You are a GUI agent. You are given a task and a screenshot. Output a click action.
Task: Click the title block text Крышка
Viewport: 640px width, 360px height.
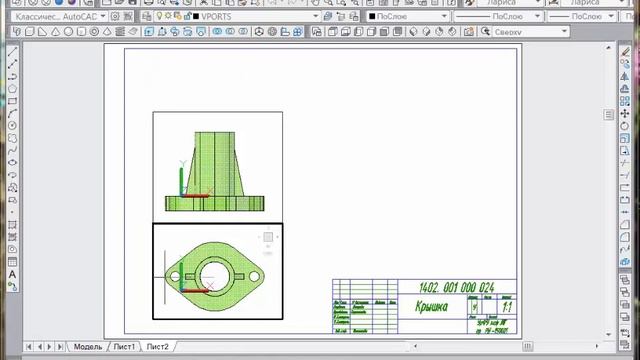tap(432, 307)
